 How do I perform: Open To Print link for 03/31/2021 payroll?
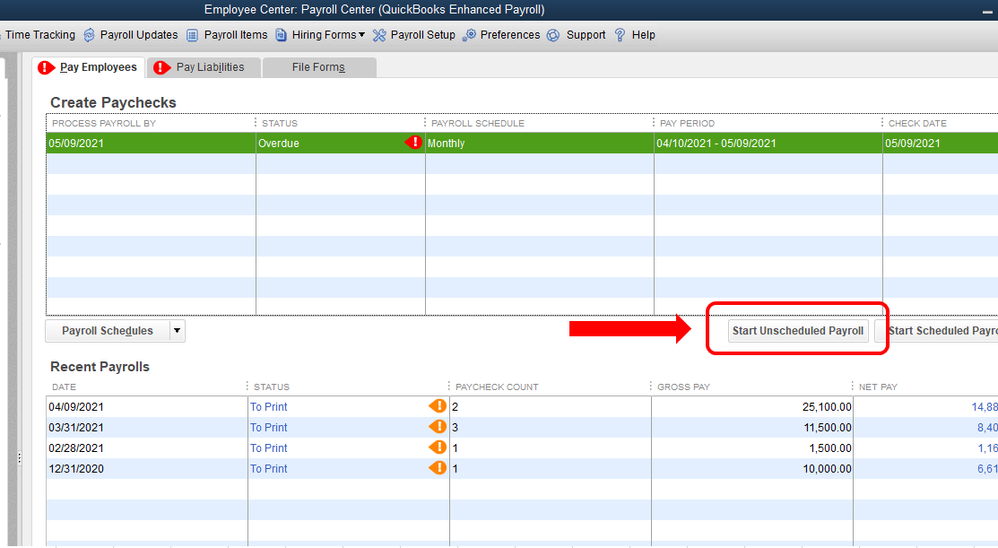click(x=269, y=427)
